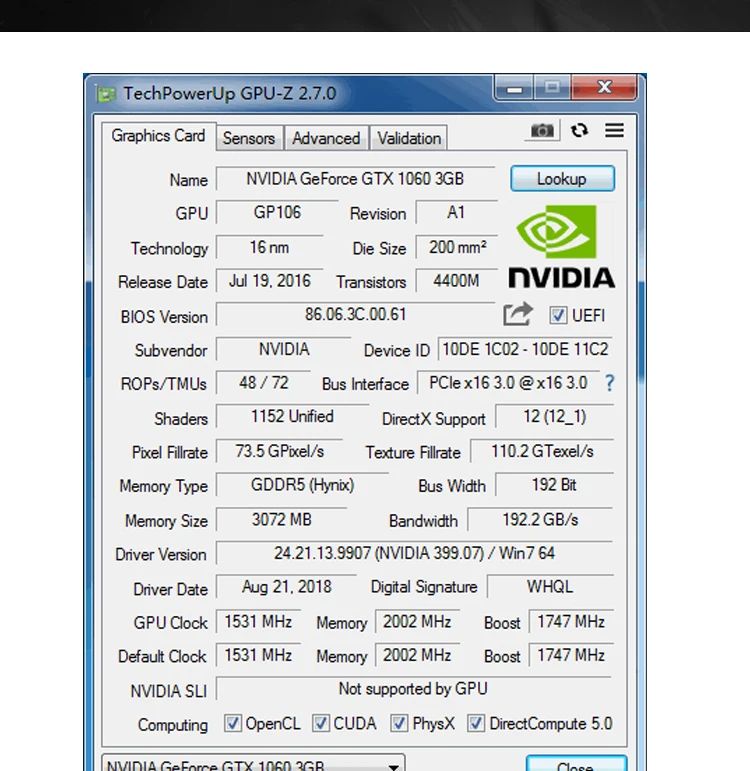
Task: Click the Bus Interface PCIe x16 3.0 value
Action: pyautogui.click(x=508, y=383)
